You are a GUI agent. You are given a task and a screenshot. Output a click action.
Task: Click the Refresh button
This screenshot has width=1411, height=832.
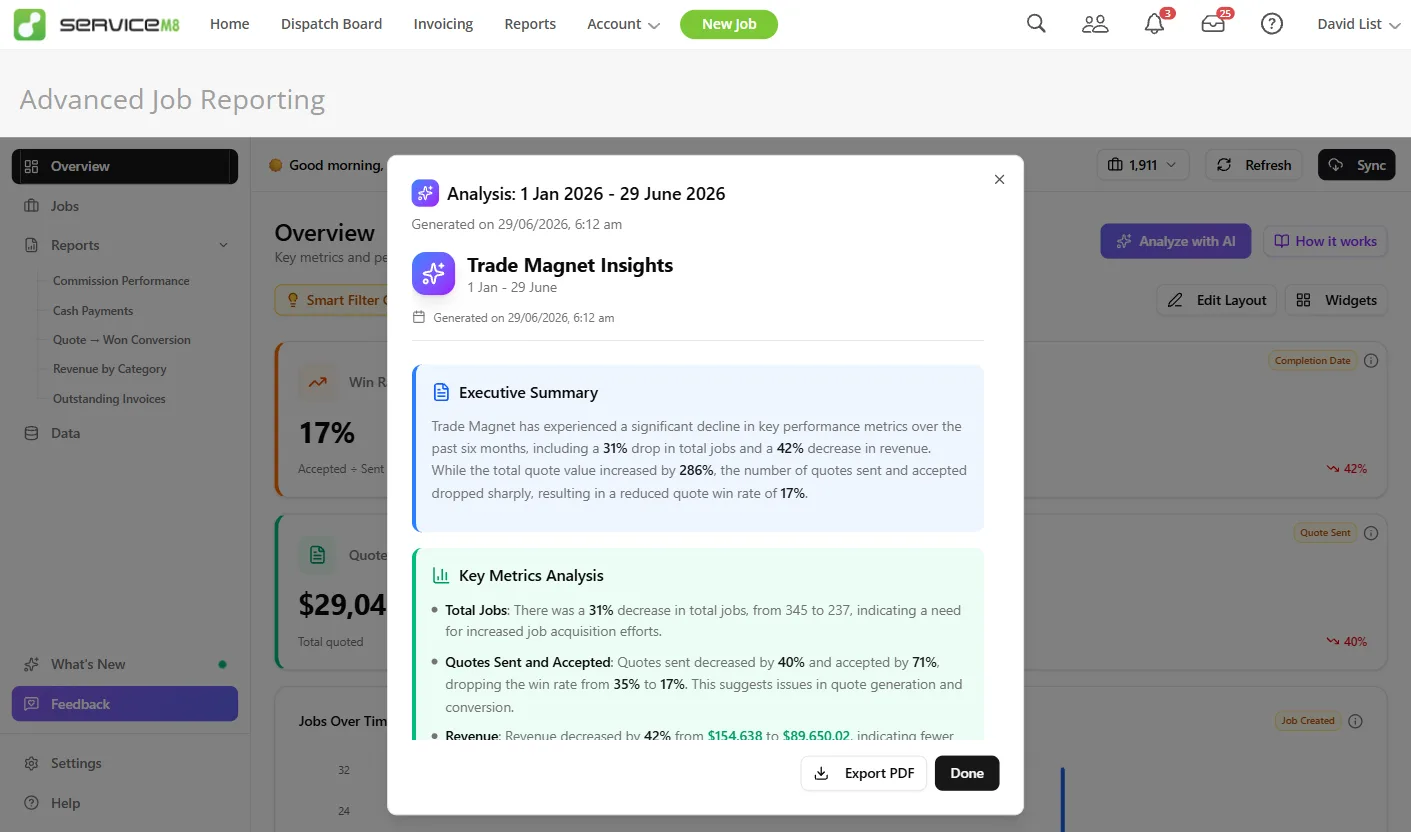(1254, 165)
